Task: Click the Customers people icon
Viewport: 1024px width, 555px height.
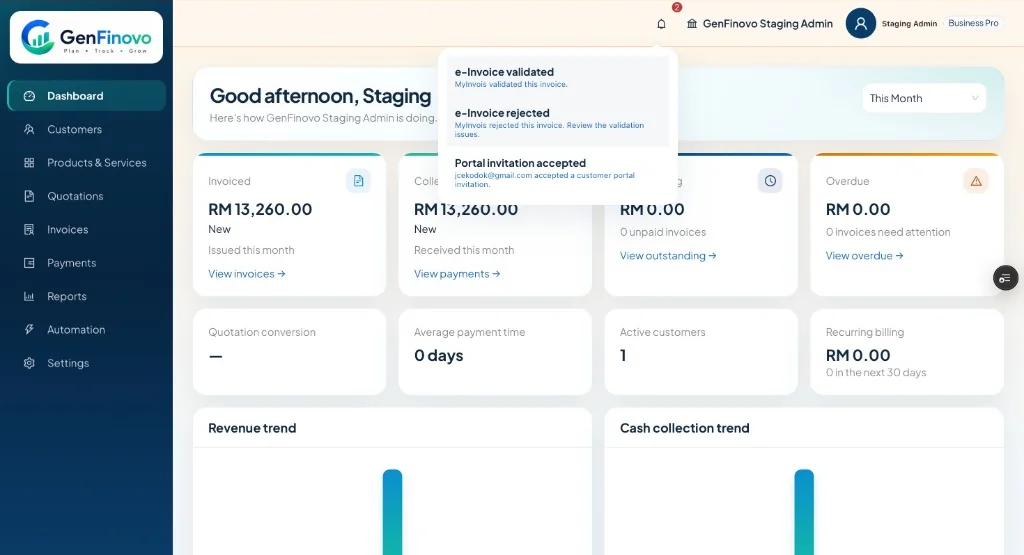Action: pos(29,129)
